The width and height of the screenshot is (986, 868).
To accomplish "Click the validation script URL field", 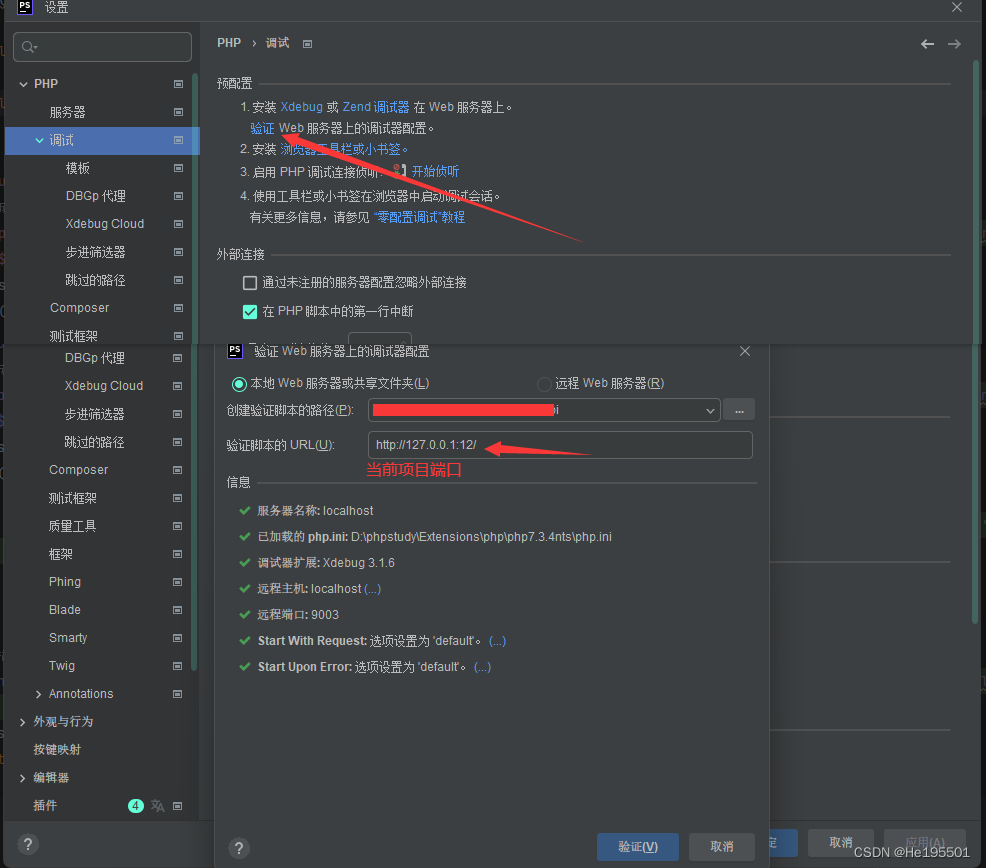I will pos(560,445).
